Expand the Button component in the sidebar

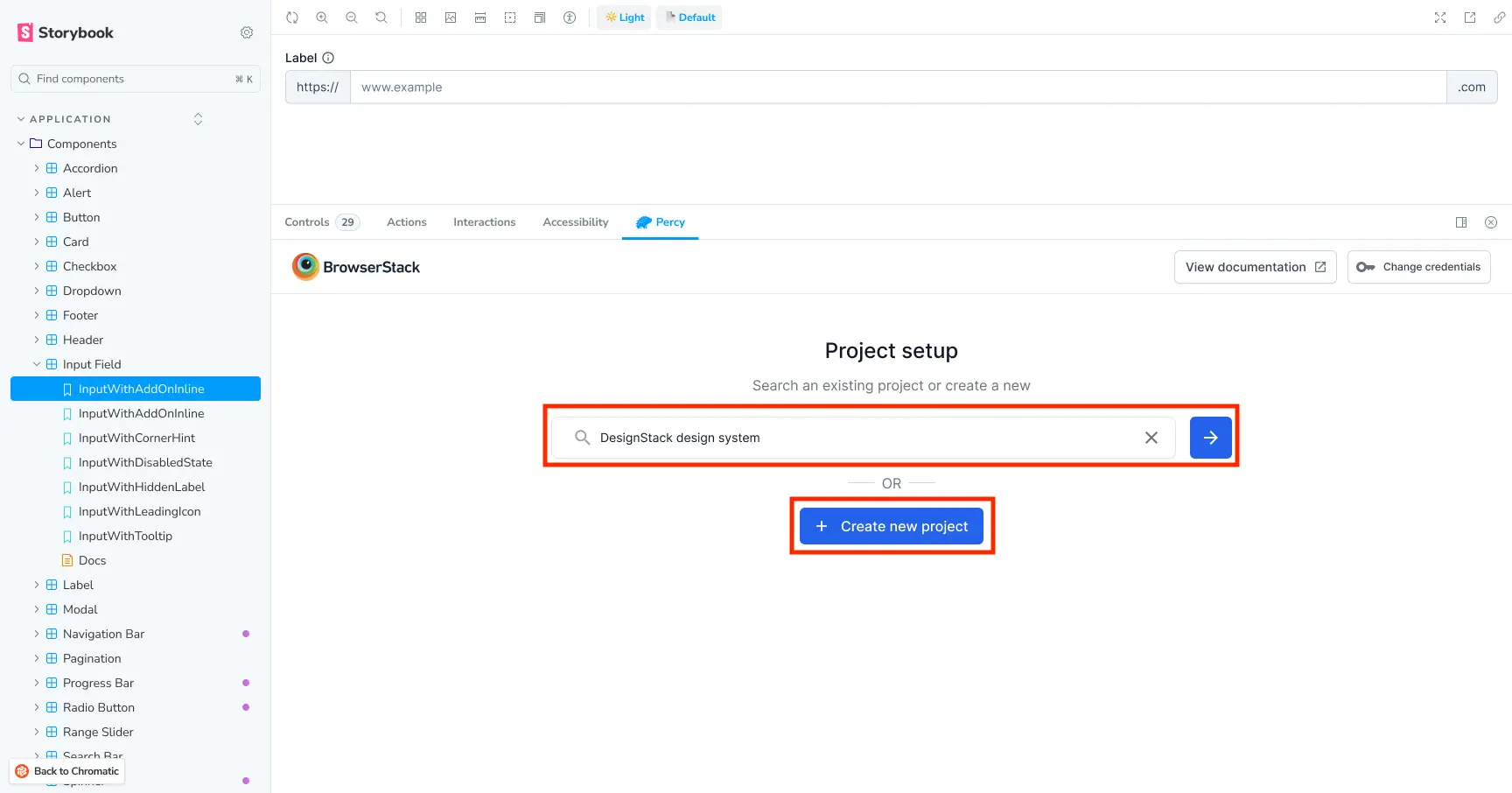(36, 217)
